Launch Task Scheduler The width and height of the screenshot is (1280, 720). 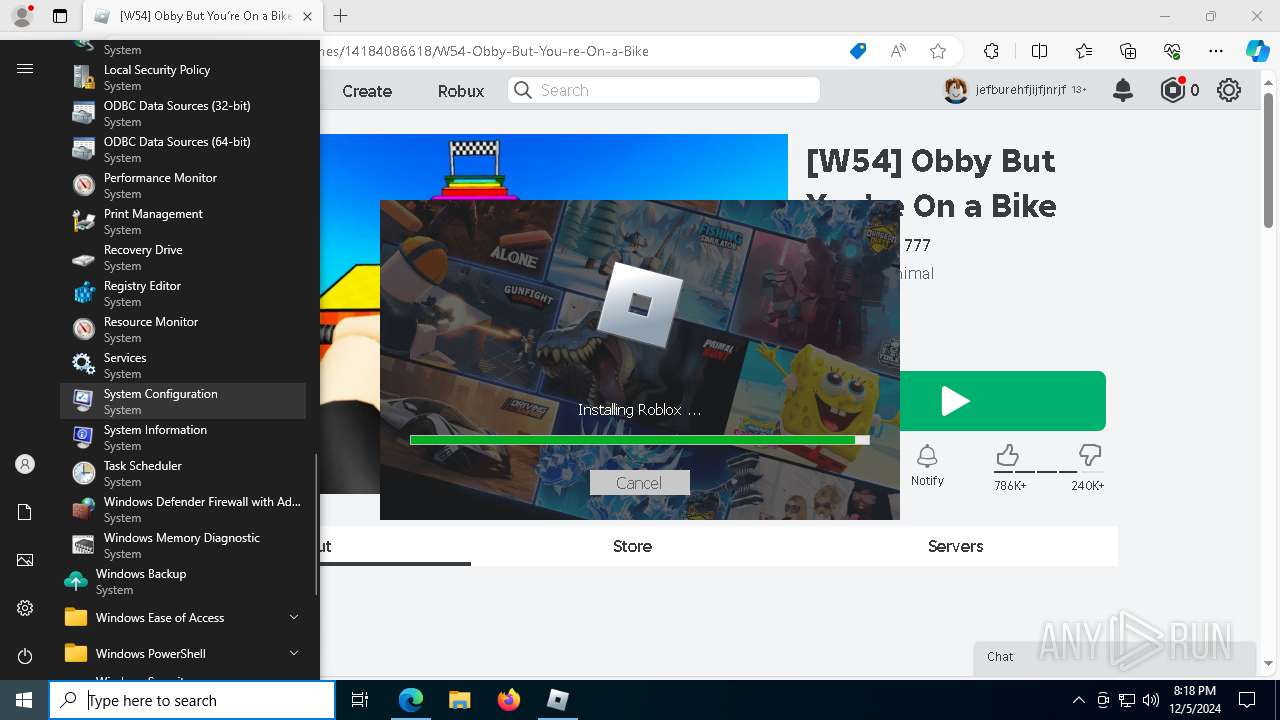point(183,473)
